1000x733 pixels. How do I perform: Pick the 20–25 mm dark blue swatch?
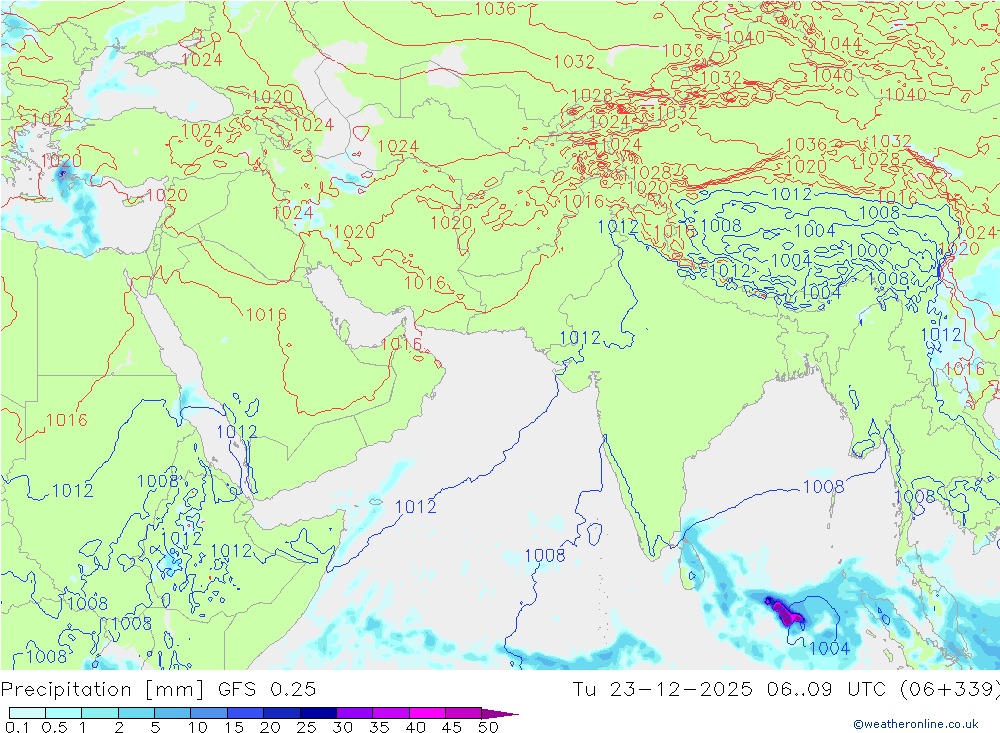pos(281,713)
